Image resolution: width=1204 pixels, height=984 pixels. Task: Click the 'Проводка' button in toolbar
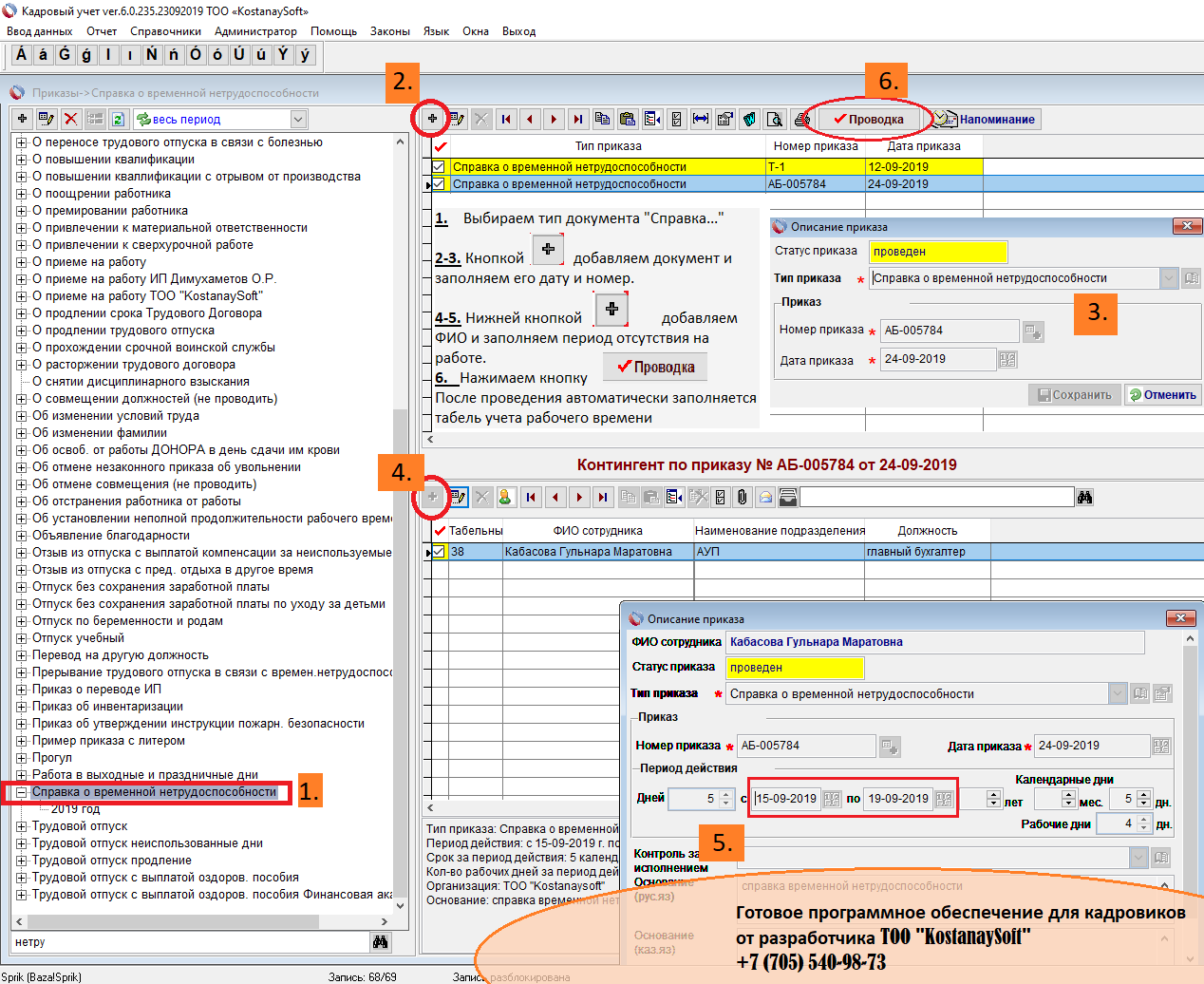(x=868, y=119)
